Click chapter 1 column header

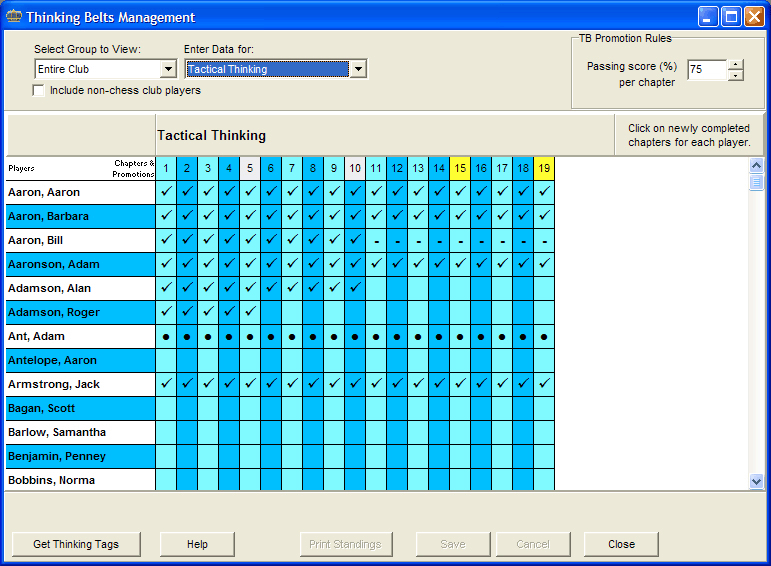click(x=166, y=169)
